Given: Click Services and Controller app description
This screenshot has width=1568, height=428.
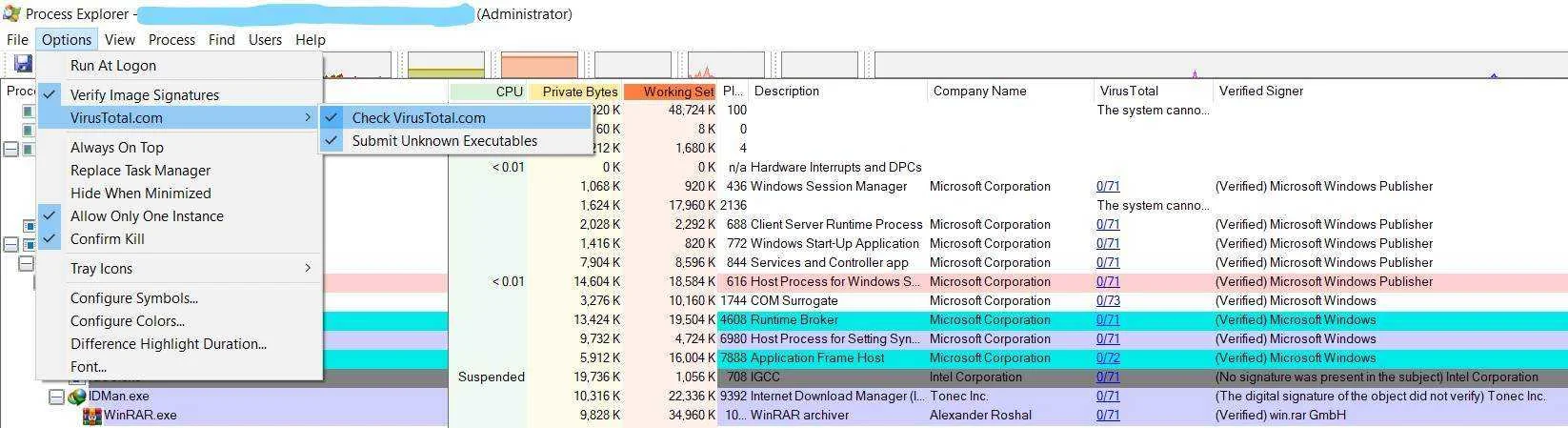Looking at the screenshot, I should pos(830,262).
